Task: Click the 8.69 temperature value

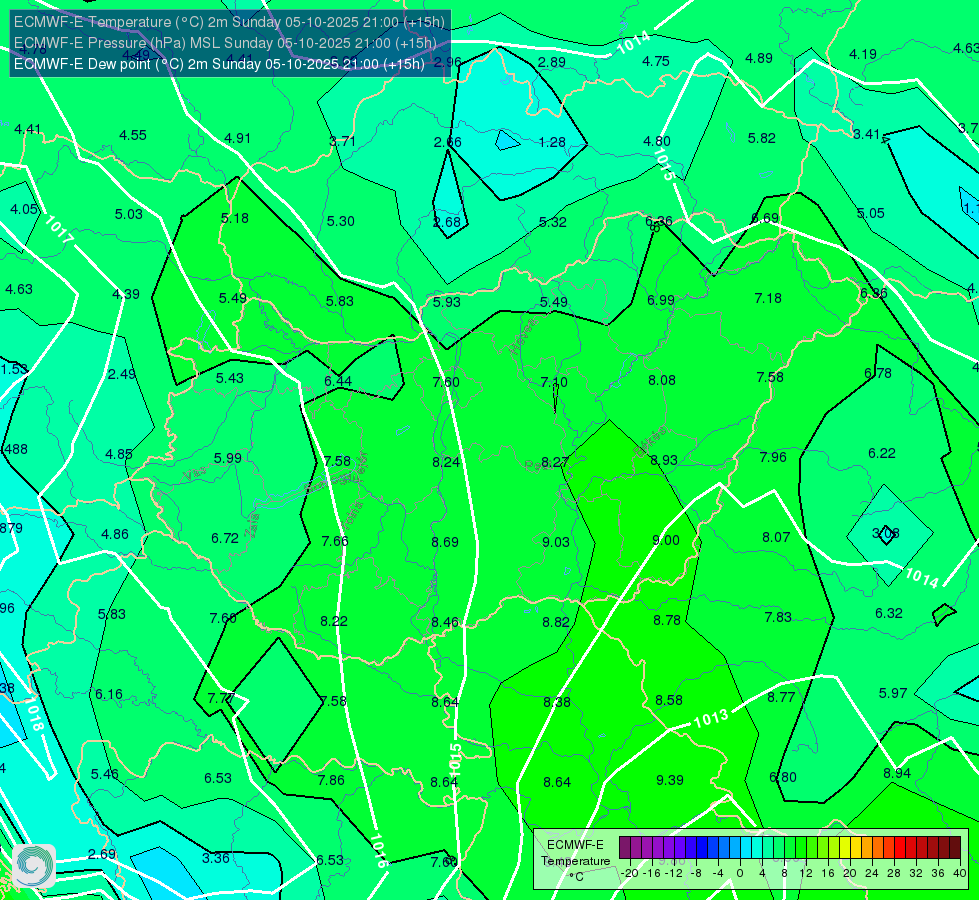Action: click(445, 542)
